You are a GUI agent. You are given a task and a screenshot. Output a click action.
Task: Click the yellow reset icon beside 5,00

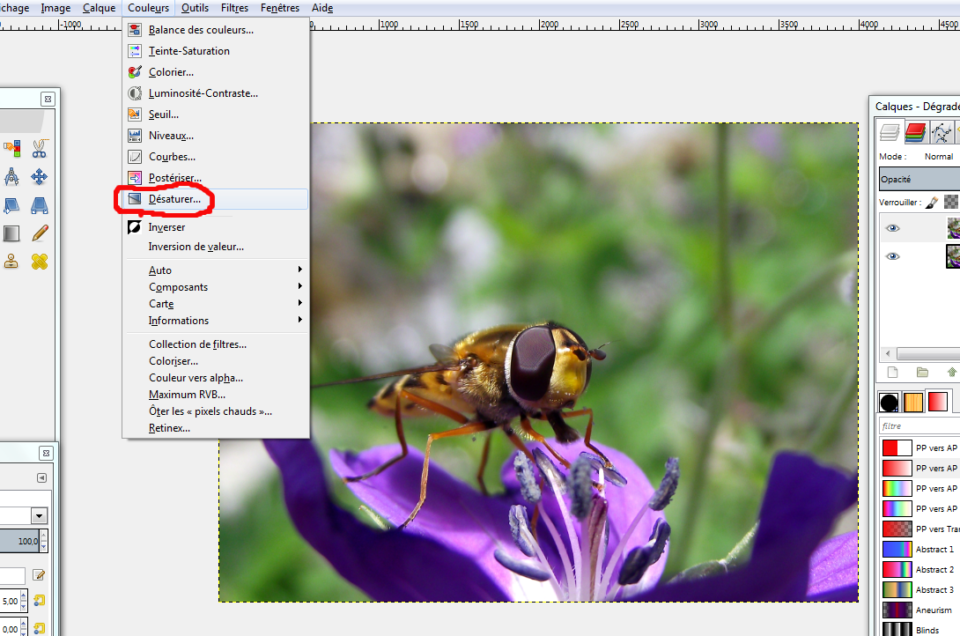tap(39, 600)
